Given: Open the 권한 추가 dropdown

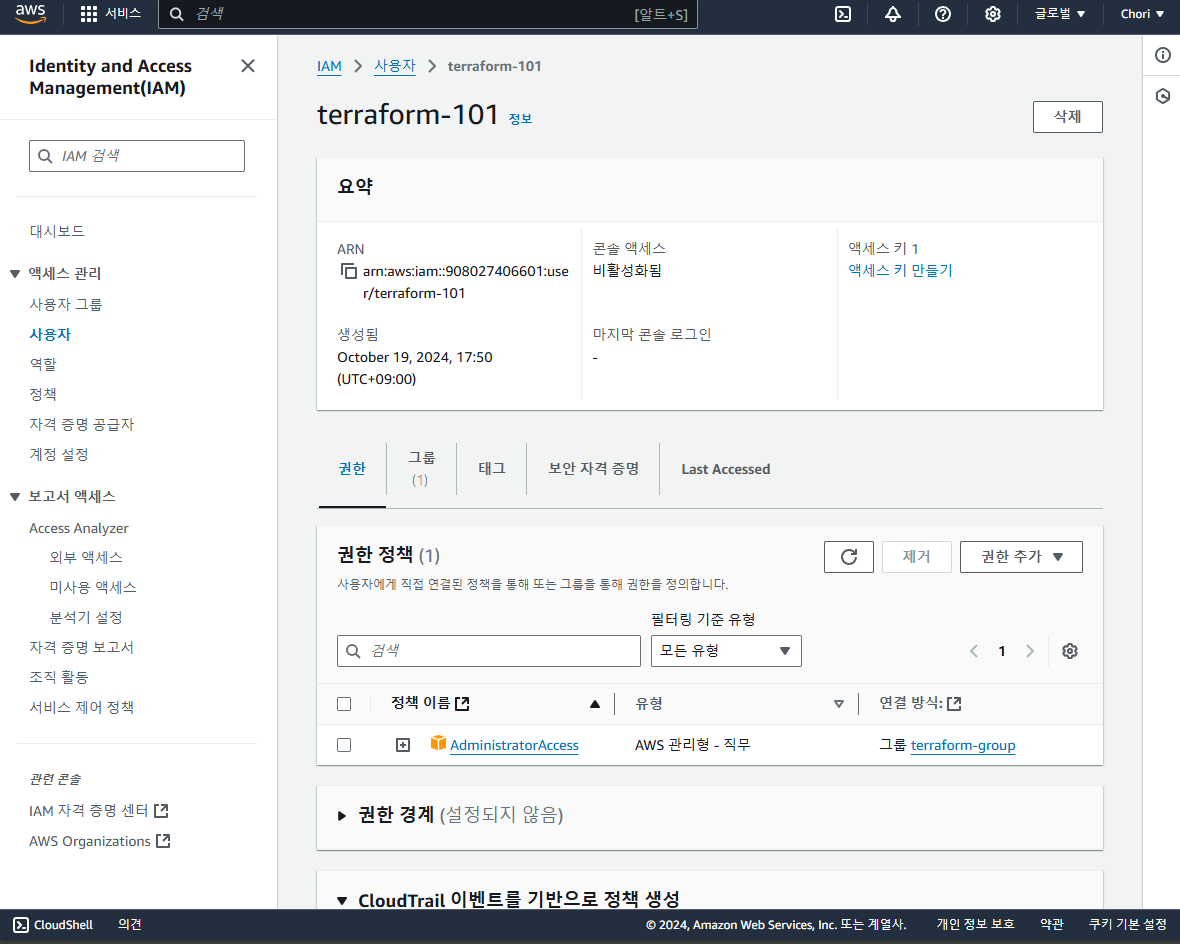Looking at the screenshot, I should point(1021,557).
